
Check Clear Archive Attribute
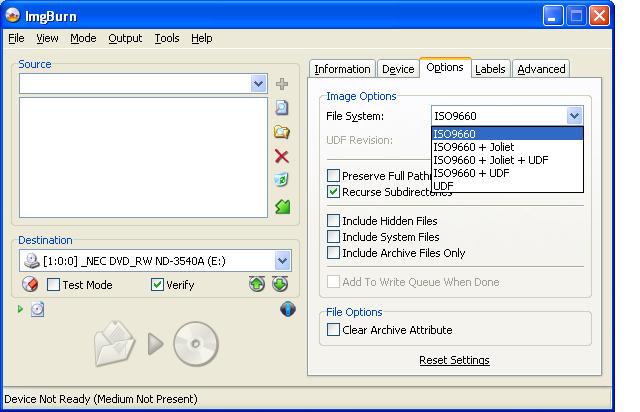[x=333, y=330]
